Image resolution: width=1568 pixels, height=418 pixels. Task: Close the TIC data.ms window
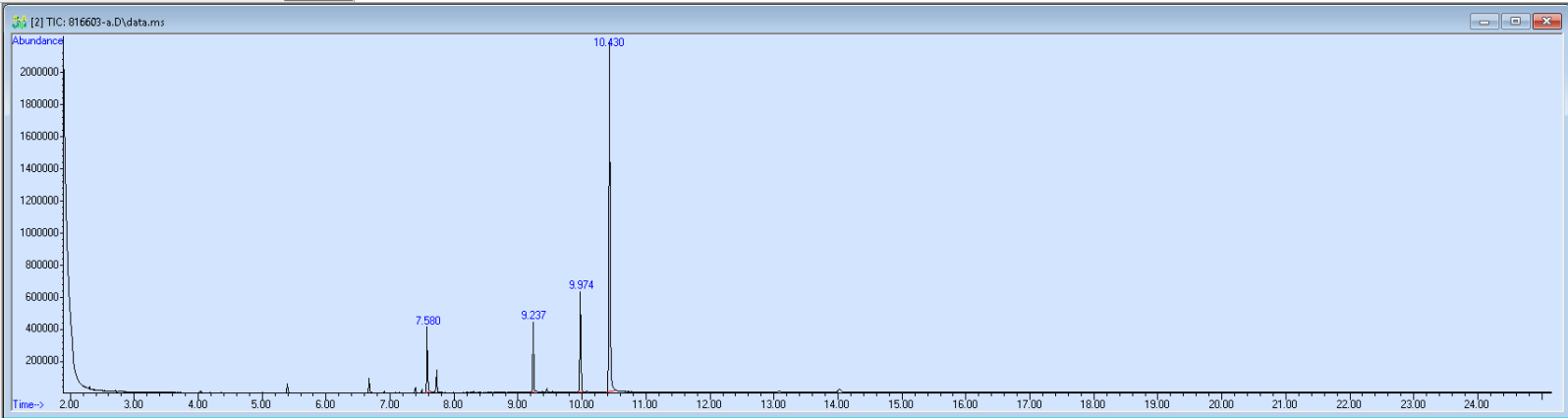coord(1546,22)
